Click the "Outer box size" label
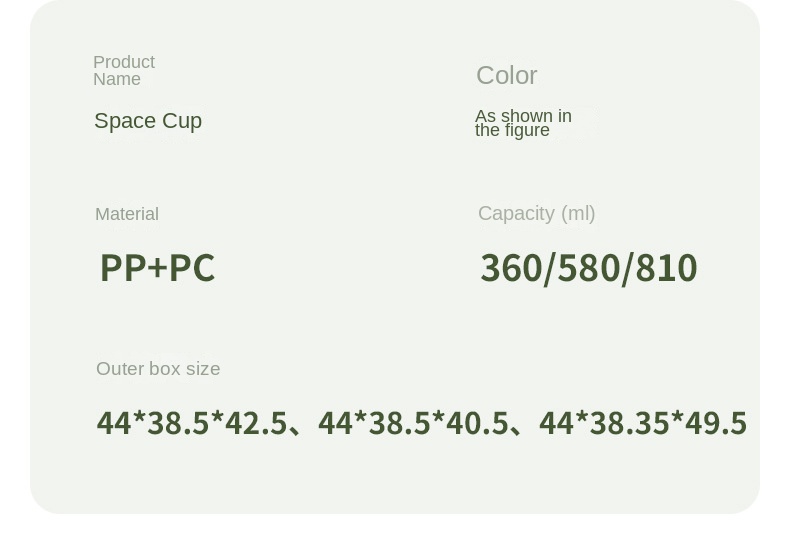The width and height of the screenshot is (790, 536). [158, 369]
